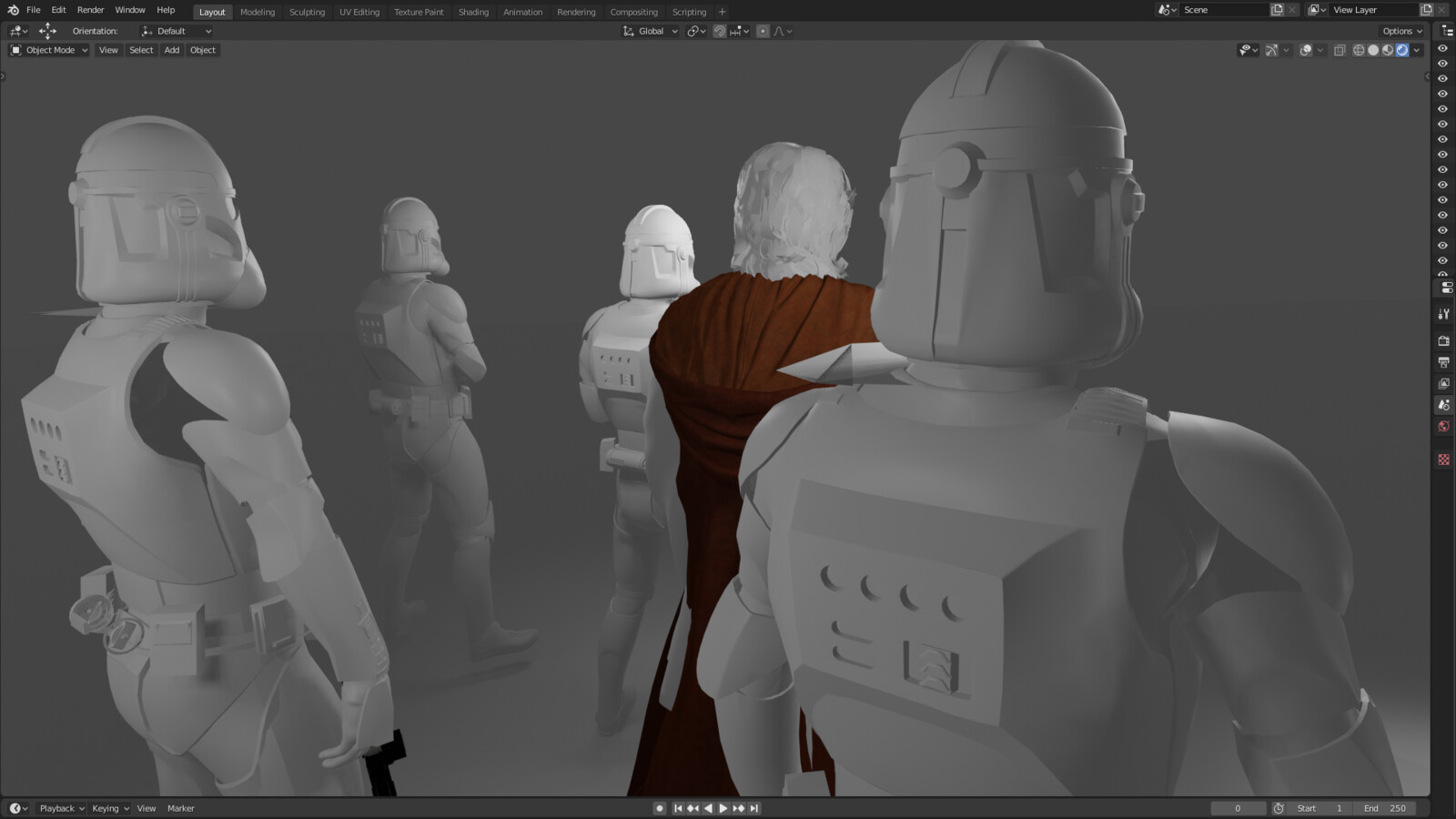1456x819 pixels.
Task: Open the proportional falloff dropdown
Action: [x=784, y=31]
